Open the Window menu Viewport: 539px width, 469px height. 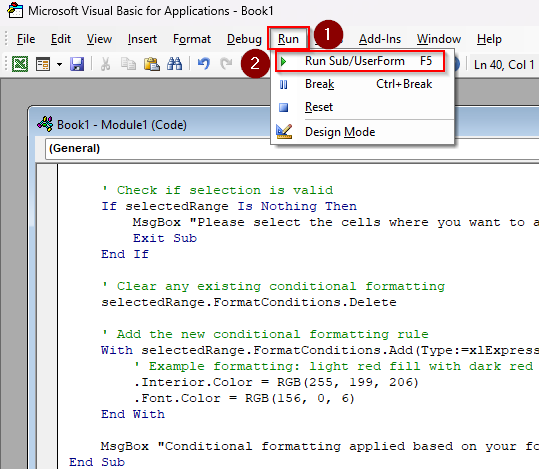(439, 39)
